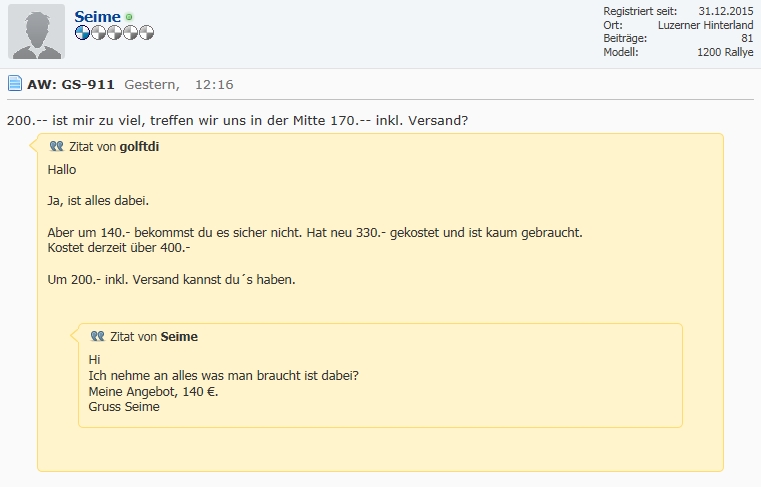Click the post count 81

tap(747, 38)
